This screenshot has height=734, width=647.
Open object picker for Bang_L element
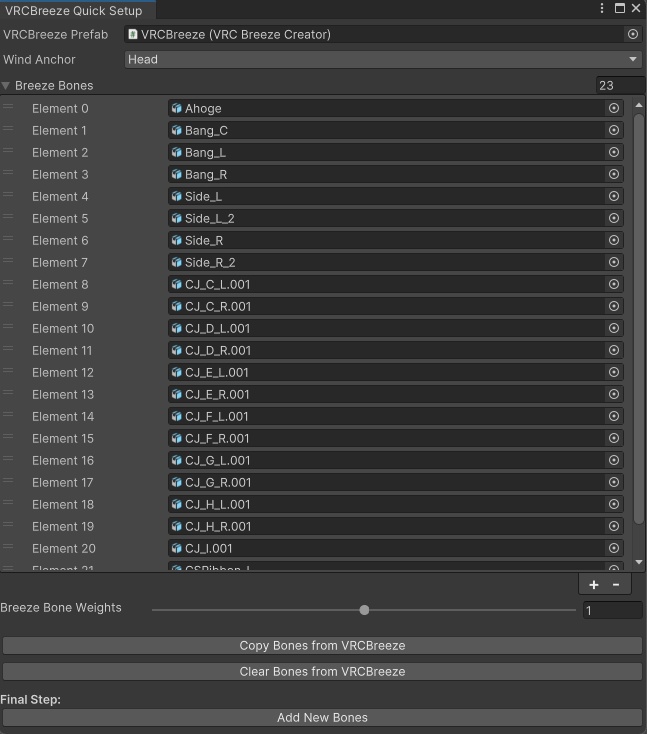(614, 152)
